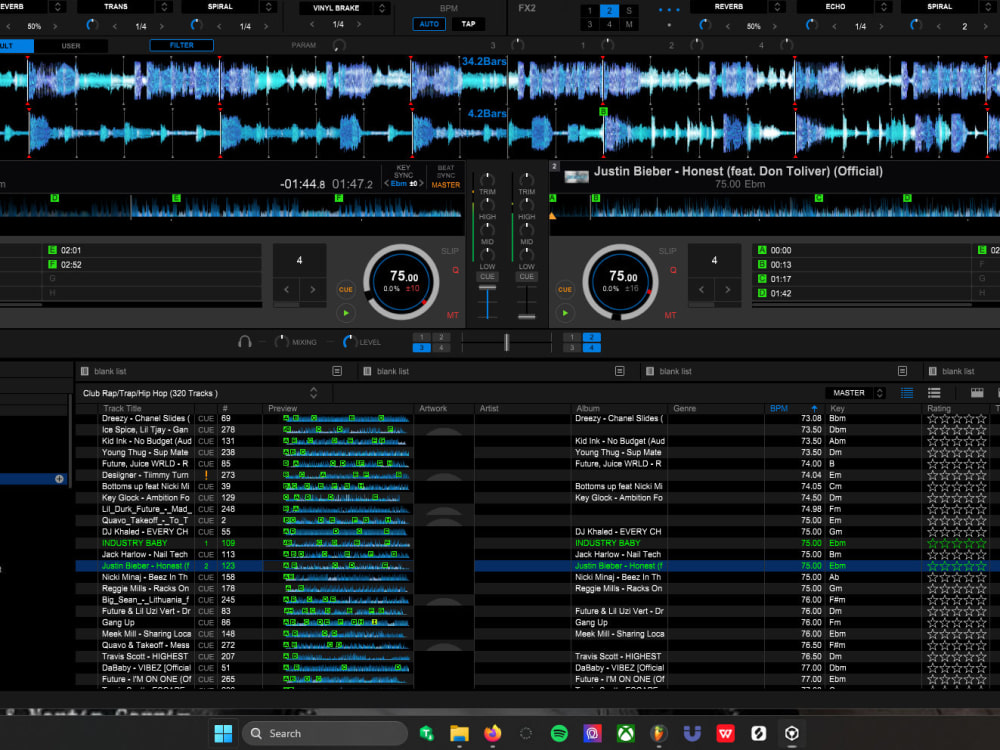Viewport: 1000px width, 750px height.
Task: Toggle the left channel headphone CUE button
Action: click(x=487, y=277)
